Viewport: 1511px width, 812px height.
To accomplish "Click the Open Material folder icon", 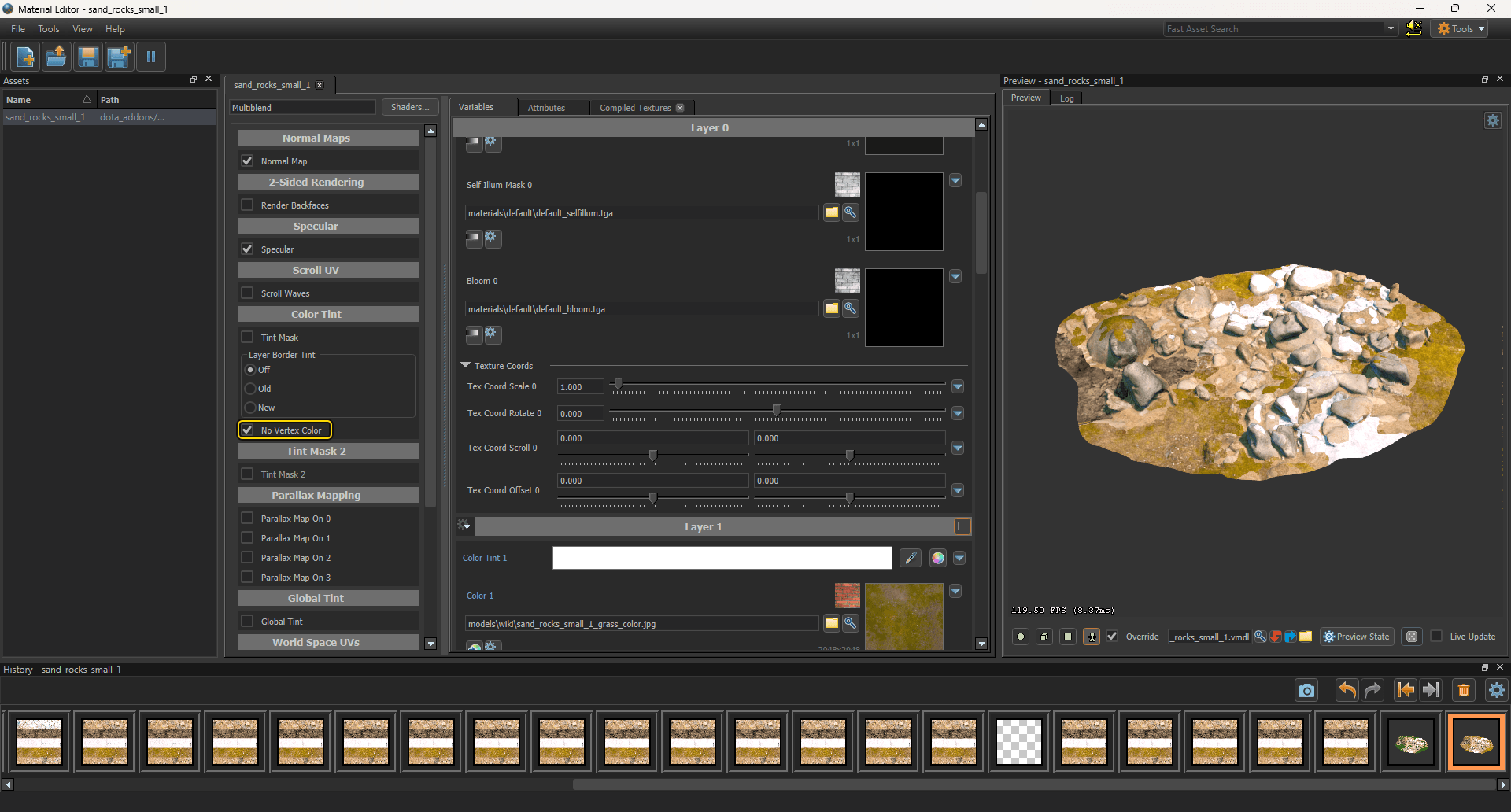I will [56, 57].
